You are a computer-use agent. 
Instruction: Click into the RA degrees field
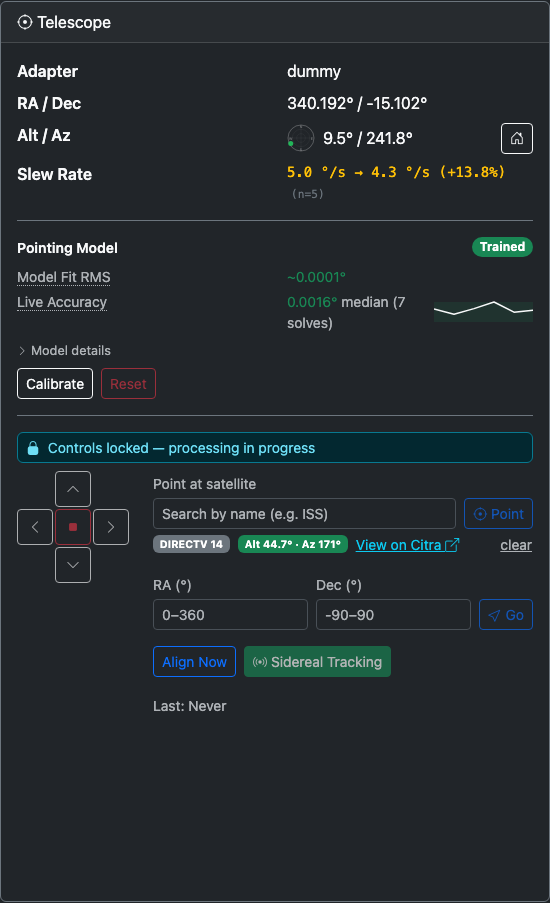click(230, 614)
